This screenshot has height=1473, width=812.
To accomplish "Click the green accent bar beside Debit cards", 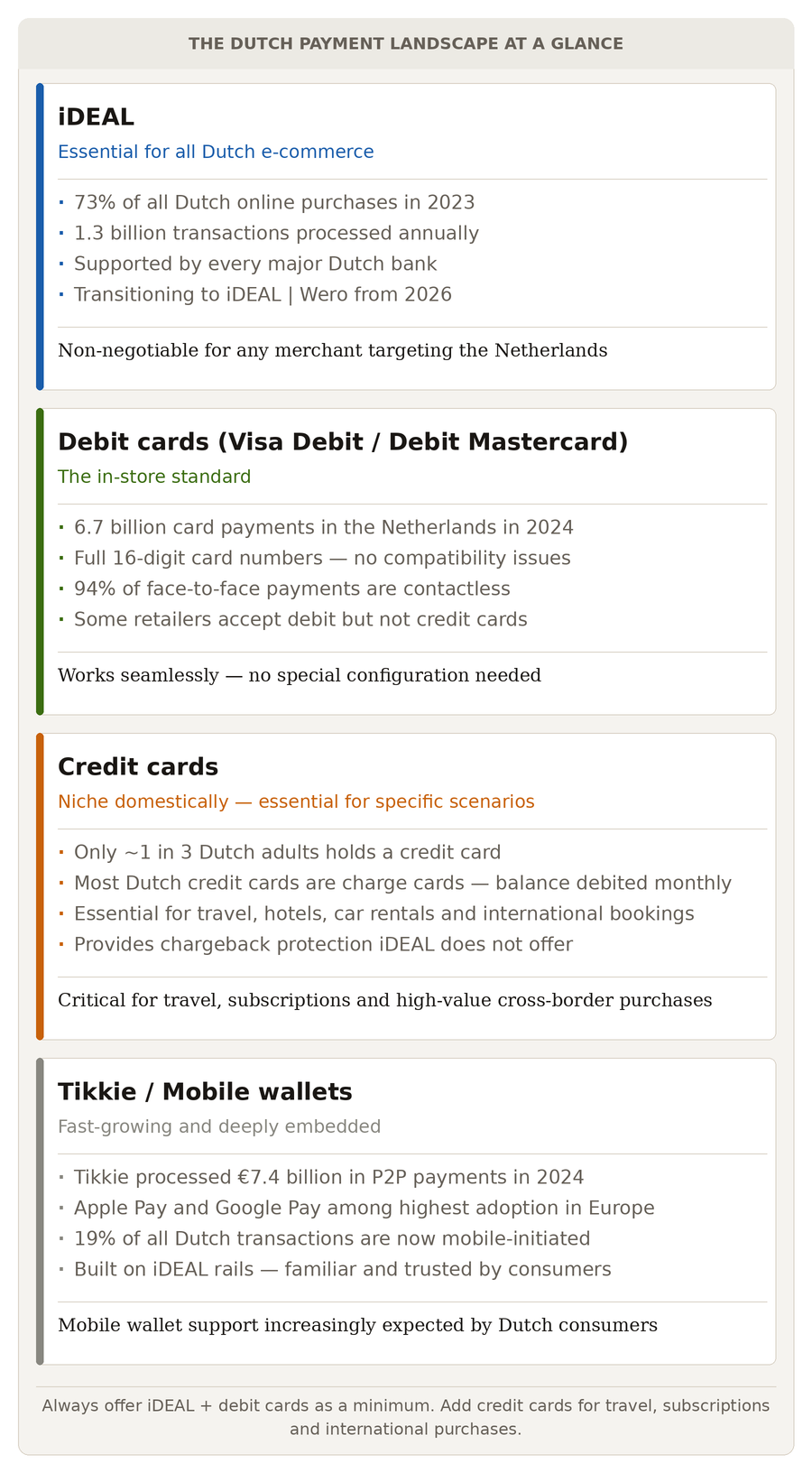I will pos(40,561).
